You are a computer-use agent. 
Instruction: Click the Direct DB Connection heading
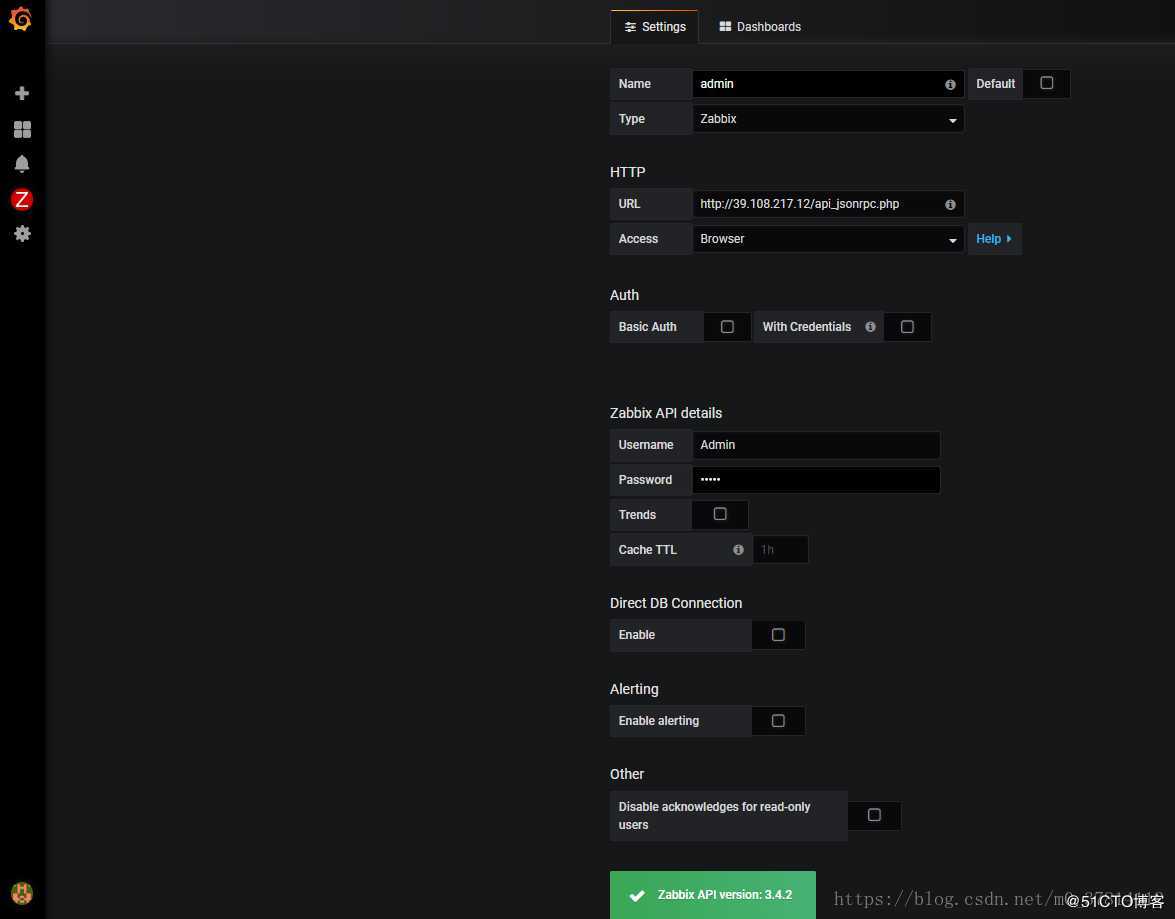coord(676,603)
